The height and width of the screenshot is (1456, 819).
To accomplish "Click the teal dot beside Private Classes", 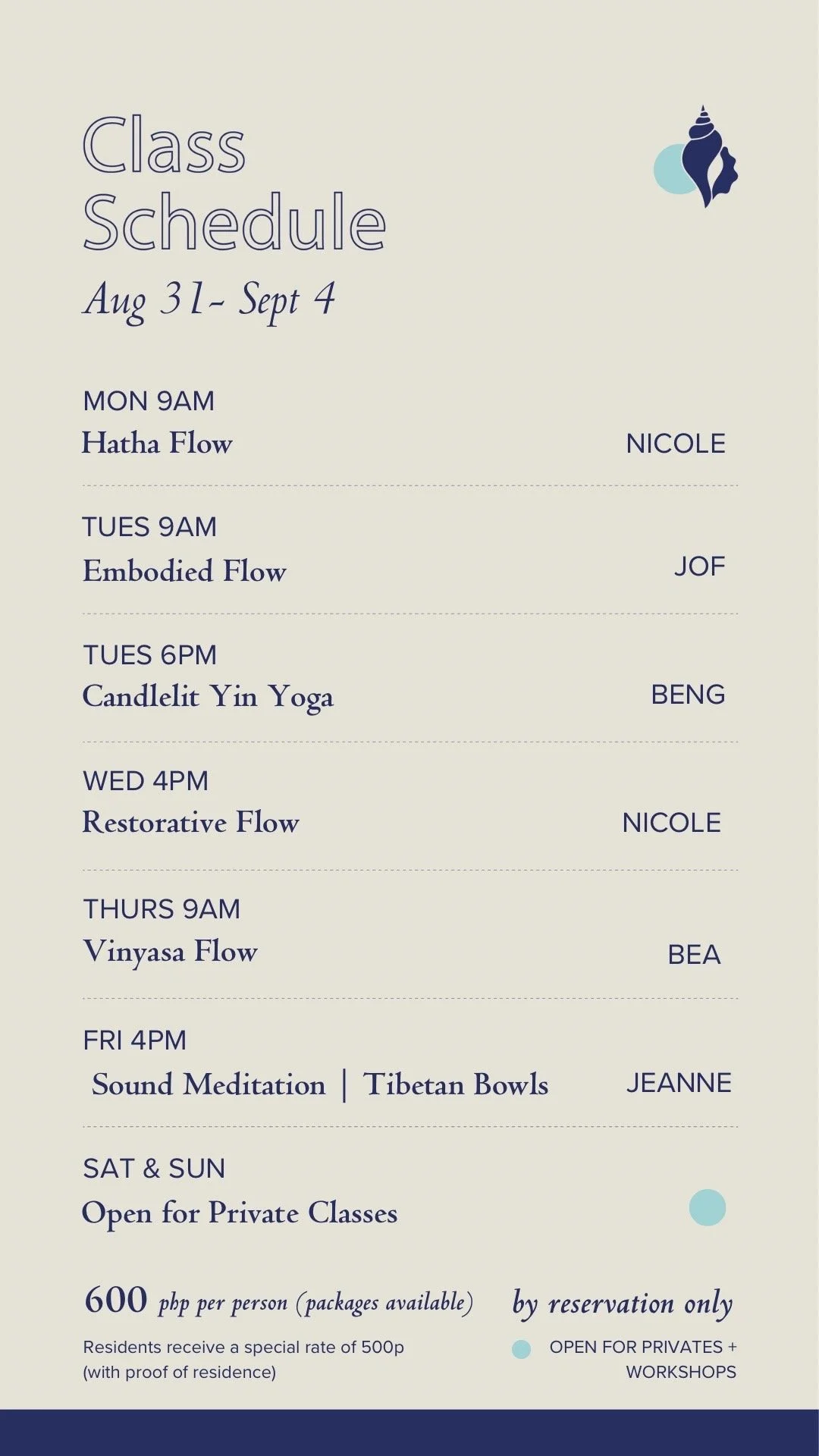I will click(707, 1207).
